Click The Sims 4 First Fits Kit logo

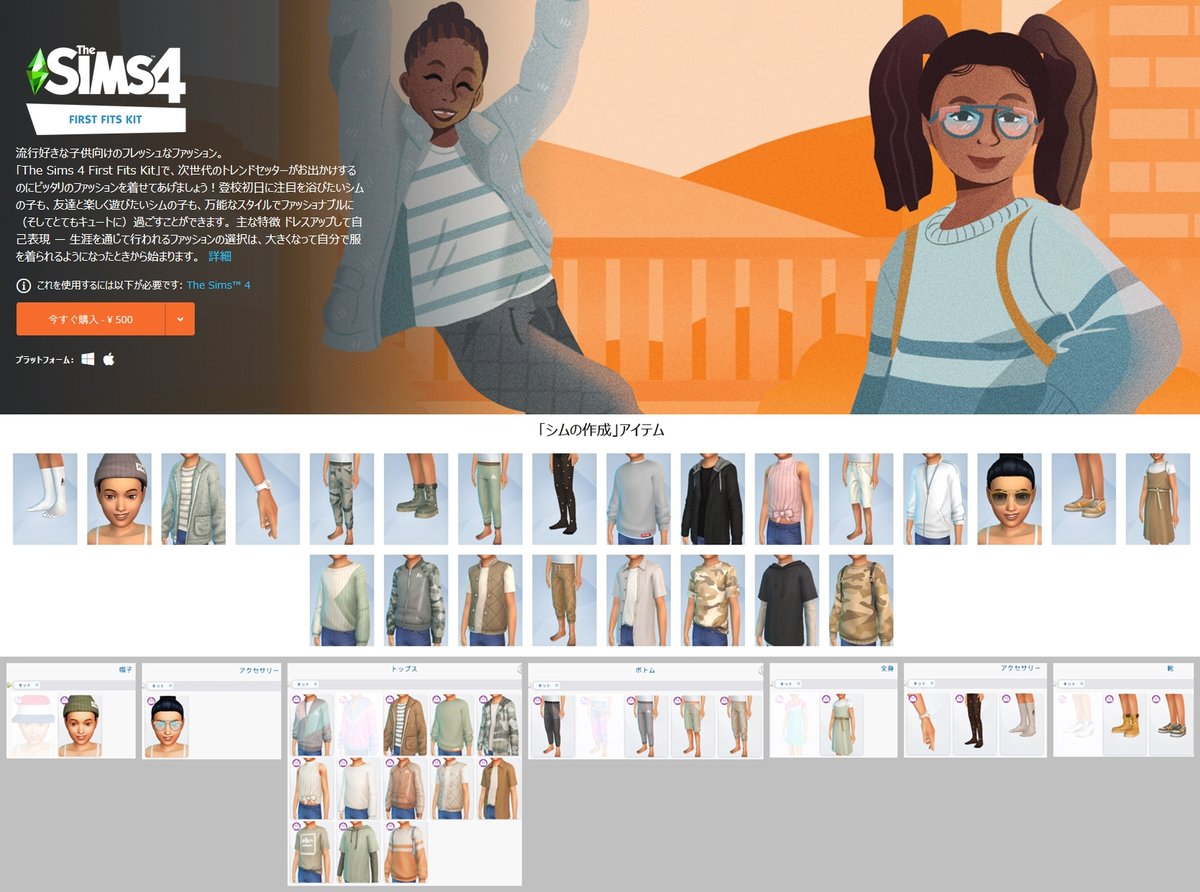[106, 91]
